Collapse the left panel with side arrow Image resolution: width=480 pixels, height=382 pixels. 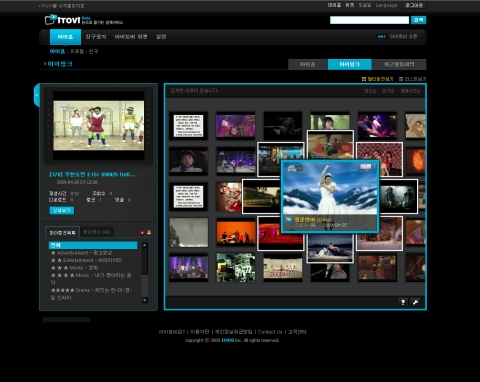[37, 95]
